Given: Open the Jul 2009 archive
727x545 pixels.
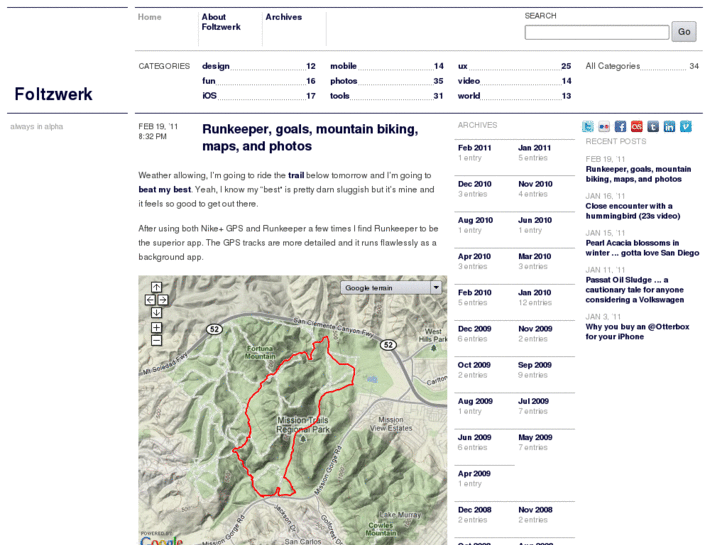Looking at the screenshot, I should pos(533,401).
